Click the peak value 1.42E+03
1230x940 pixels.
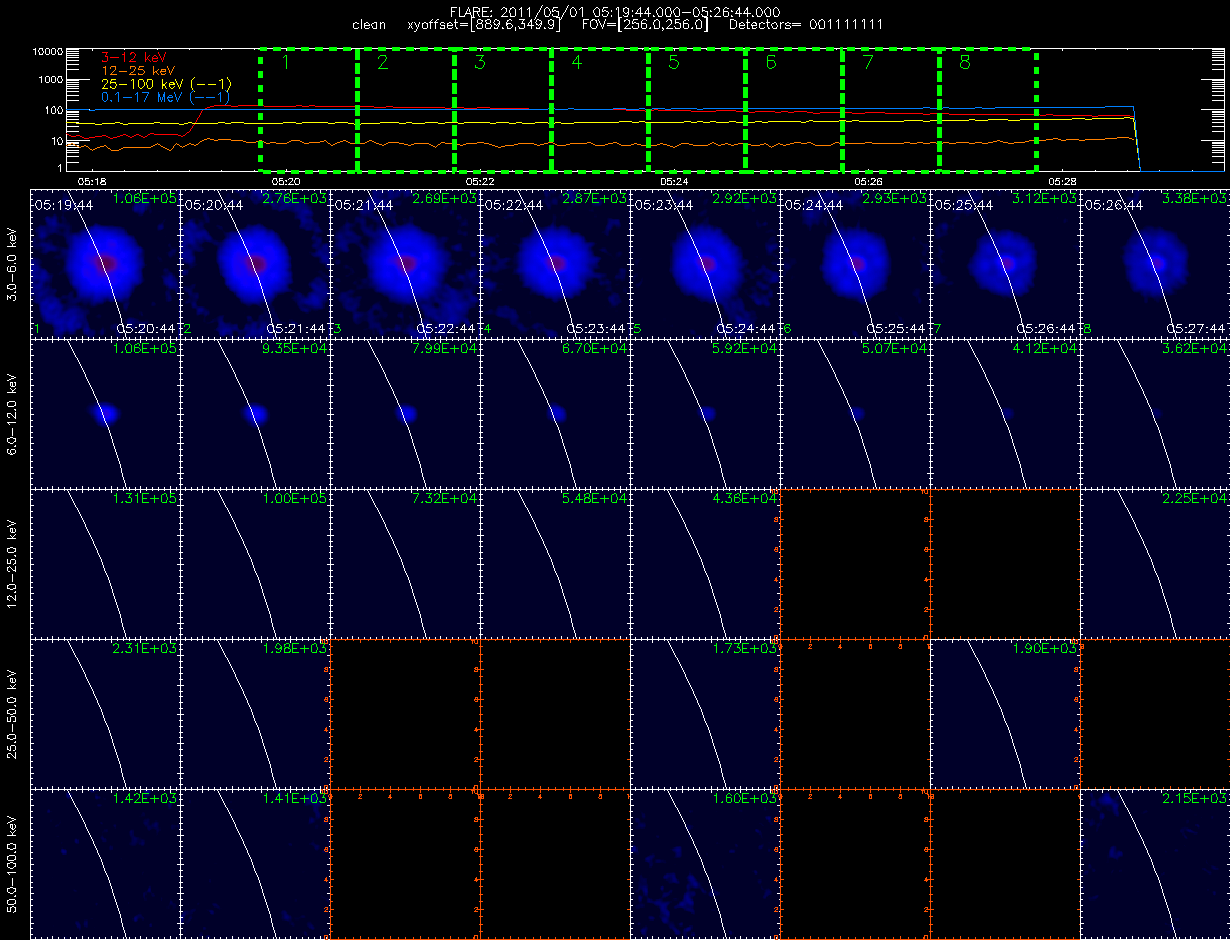point(145,799)
